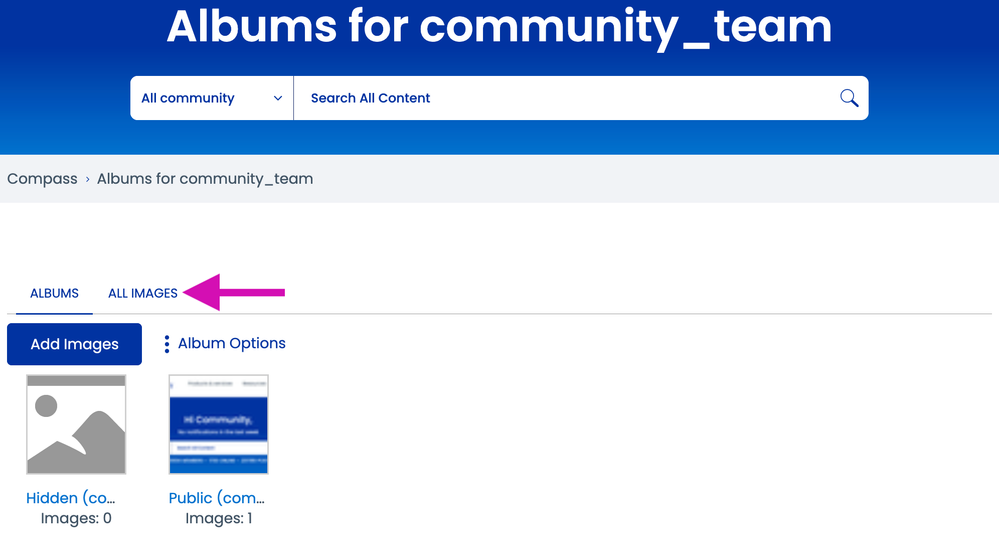Click the page heading Albums for community_team
Screen dimensions: 999x534
pos(499,27)
